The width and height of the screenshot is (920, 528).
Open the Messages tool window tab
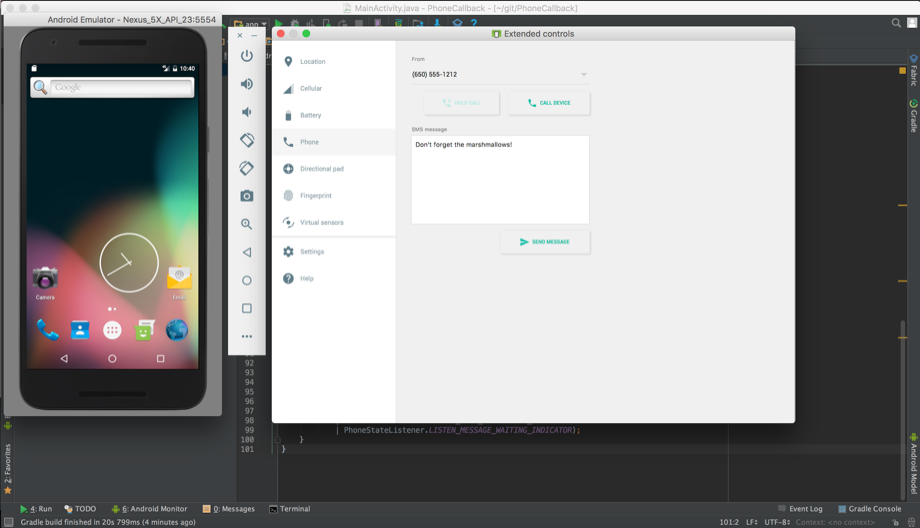pos(229,509)
